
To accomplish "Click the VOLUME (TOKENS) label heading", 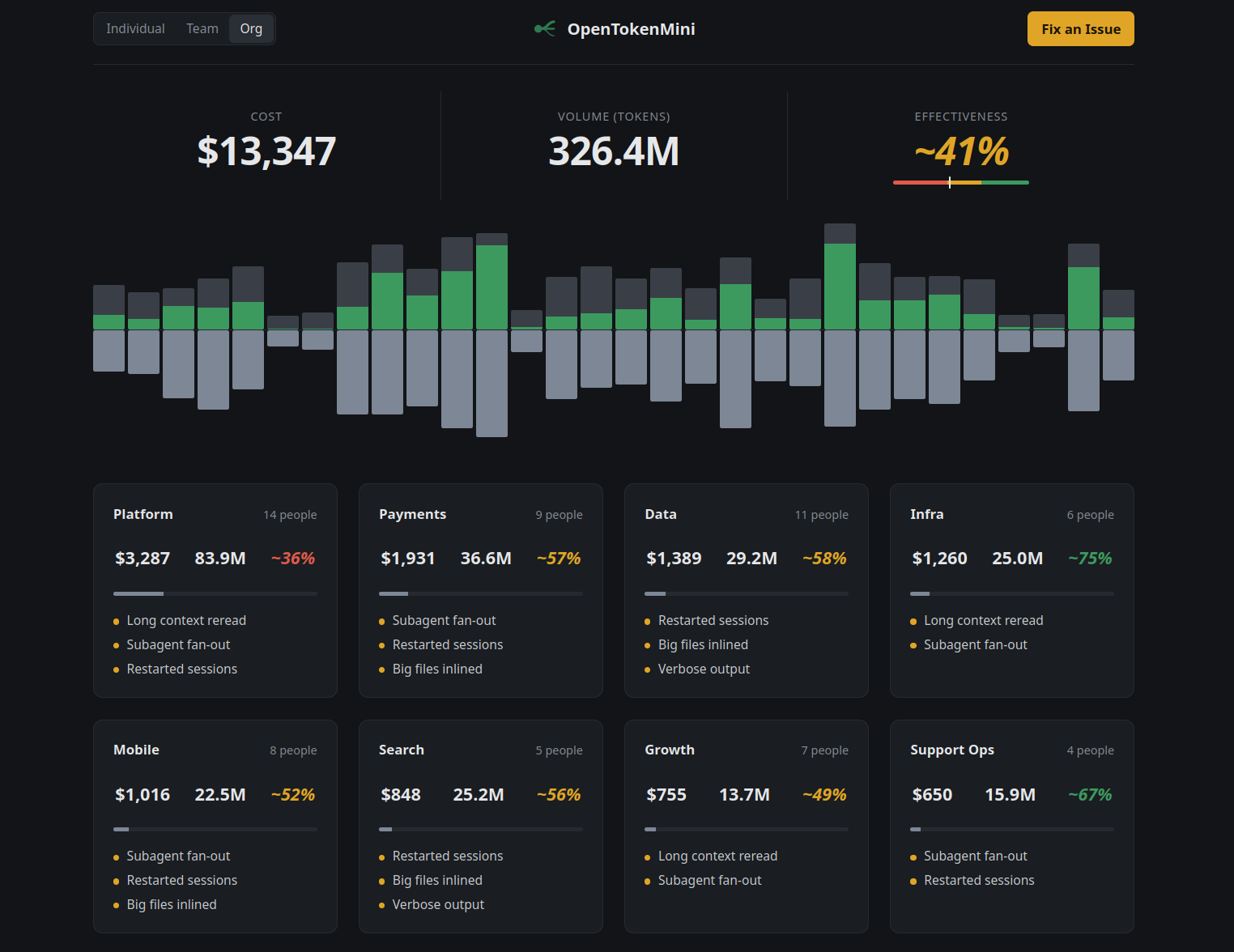I will pos(614,117).
